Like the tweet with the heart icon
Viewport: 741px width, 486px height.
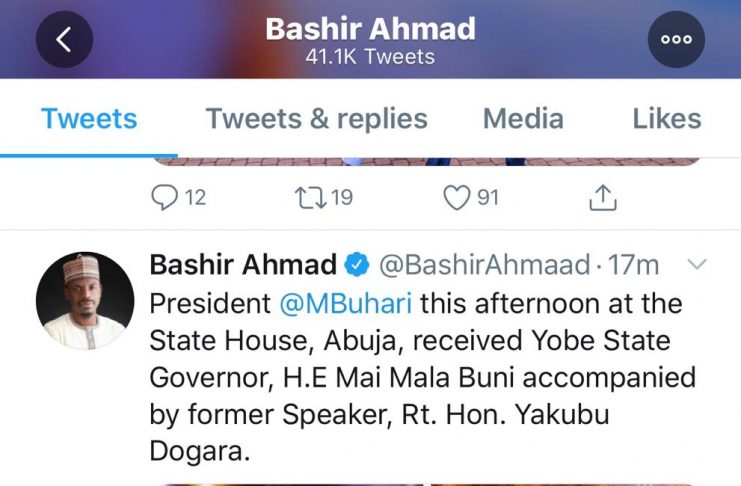coord(456,197)
